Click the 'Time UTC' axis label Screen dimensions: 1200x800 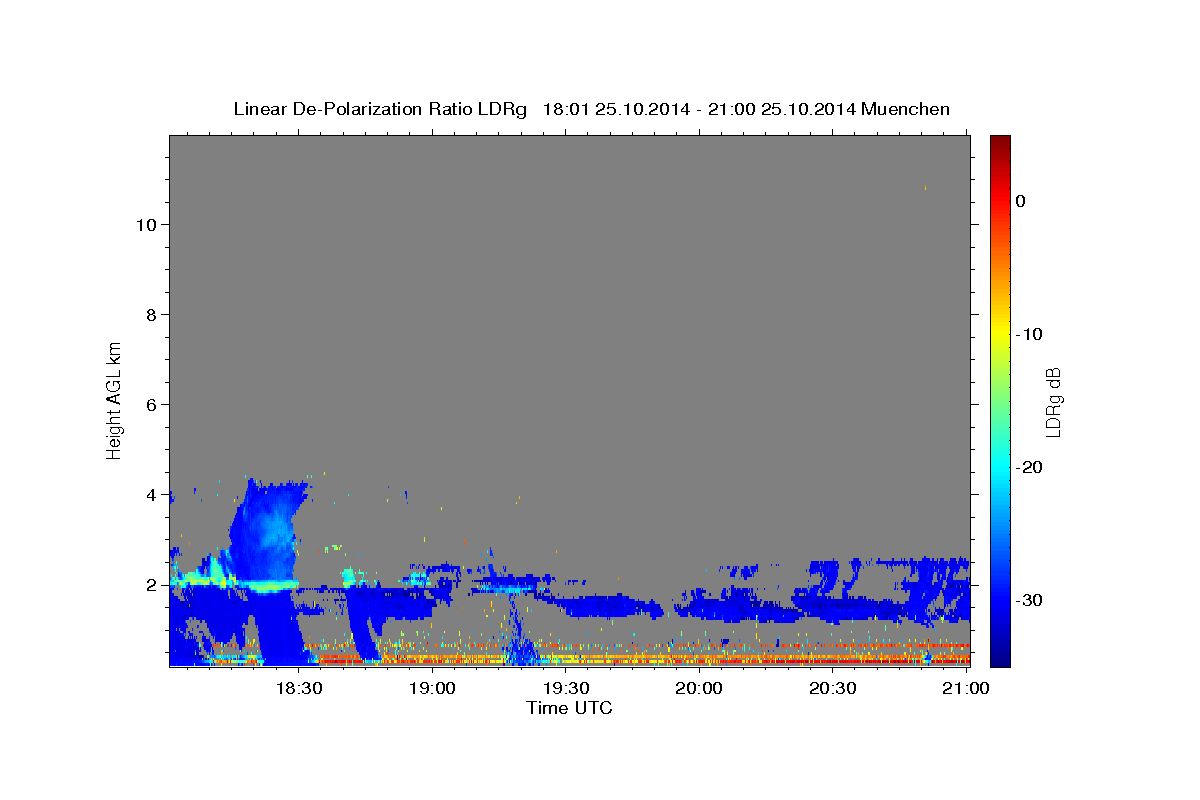click(569, 708)
